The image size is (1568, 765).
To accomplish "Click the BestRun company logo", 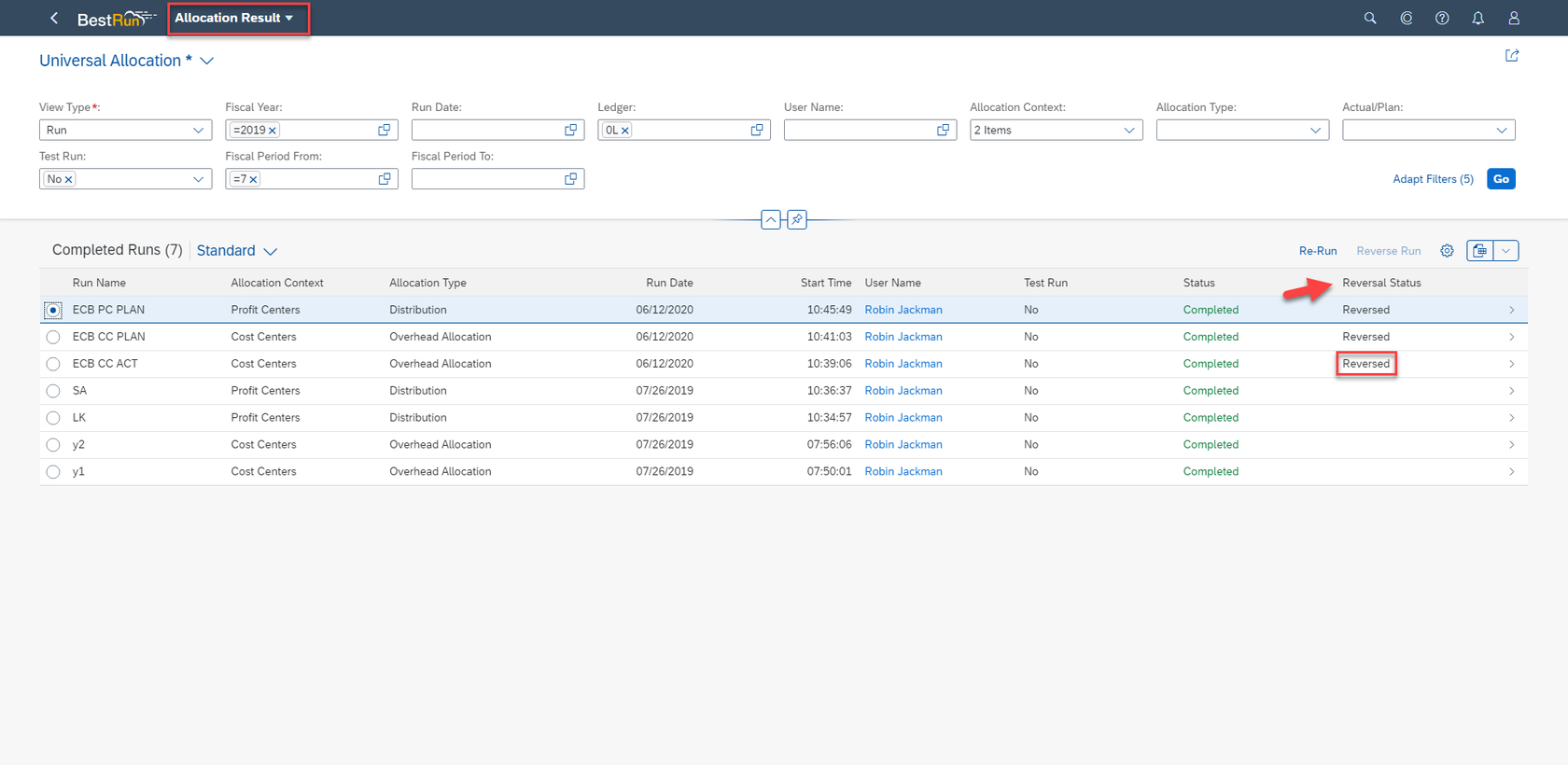I will (x=116, y=19).
